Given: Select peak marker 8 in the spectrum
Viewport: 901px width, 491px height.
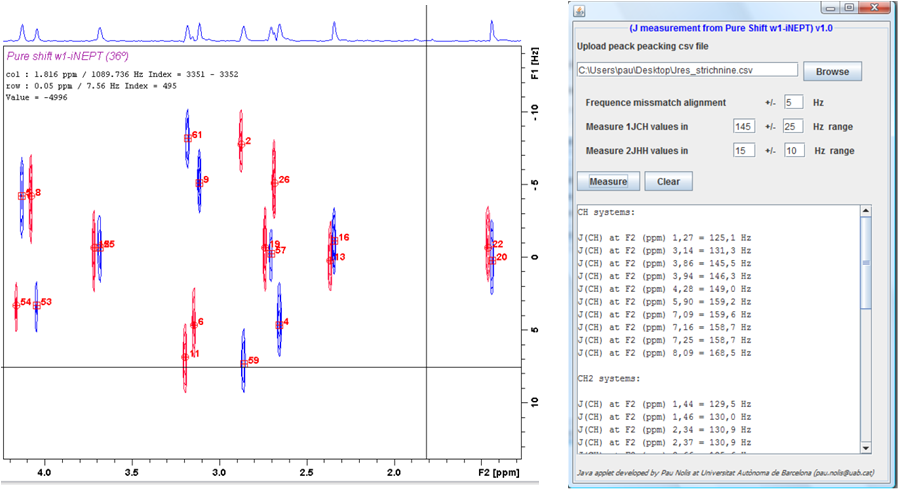Looking at the screenshot, I should coord(31,195).
